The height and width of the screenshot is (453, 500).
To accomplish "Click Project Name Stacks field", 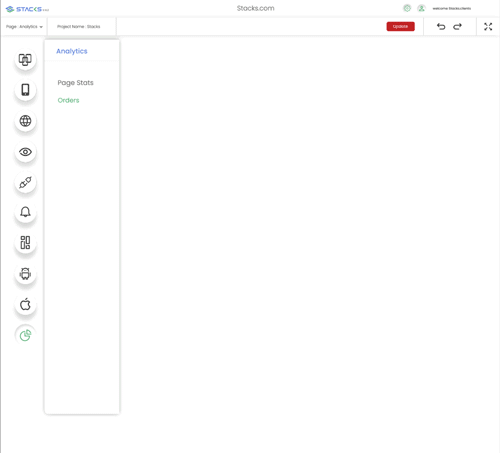I will click(79, 27).
